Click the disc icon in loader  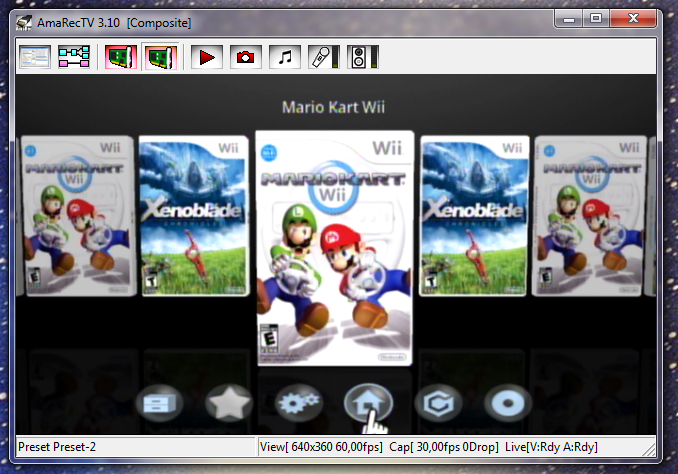point(508,403)
